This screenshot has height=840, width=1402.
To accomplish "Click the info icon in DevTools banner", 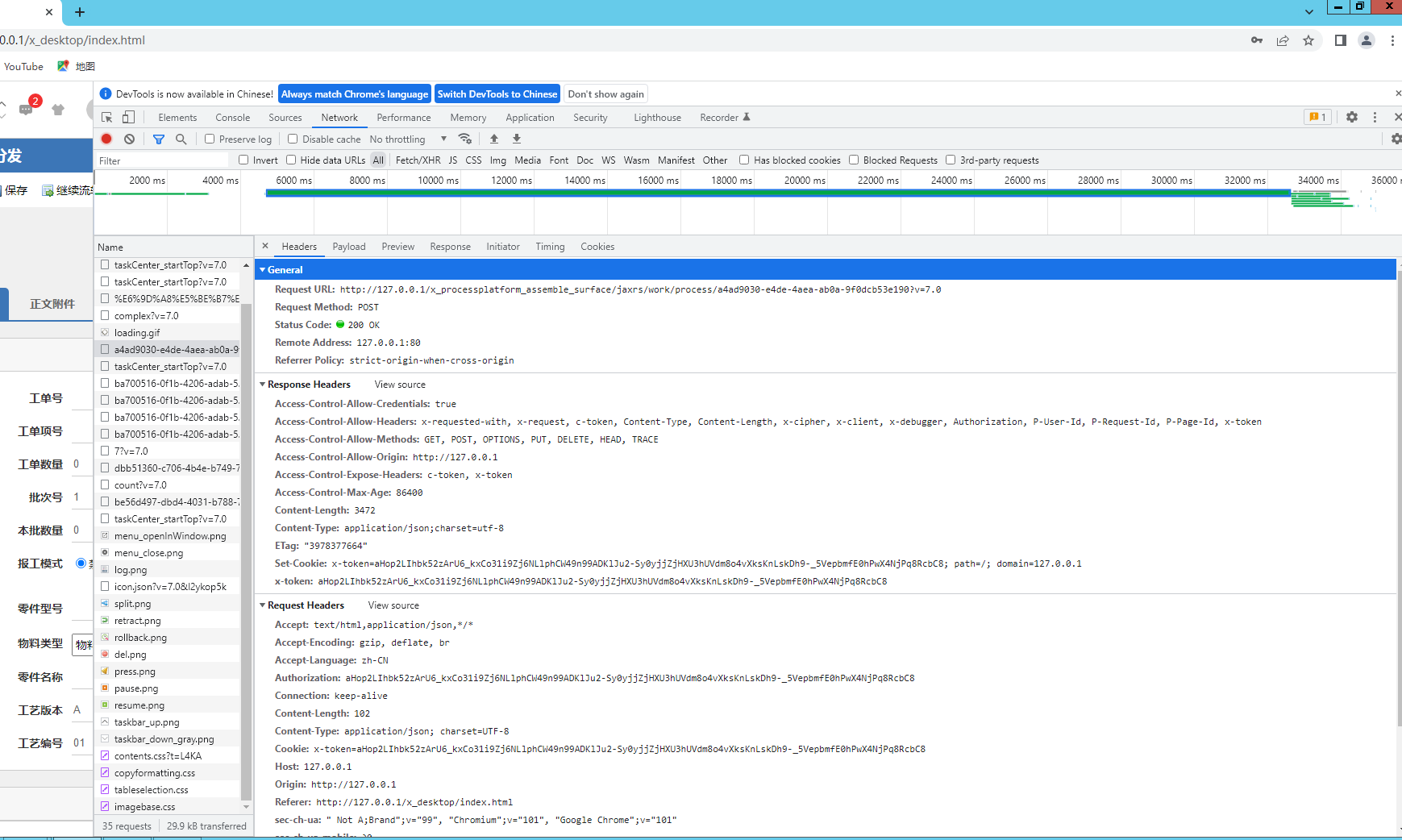I will pos(106,94).
